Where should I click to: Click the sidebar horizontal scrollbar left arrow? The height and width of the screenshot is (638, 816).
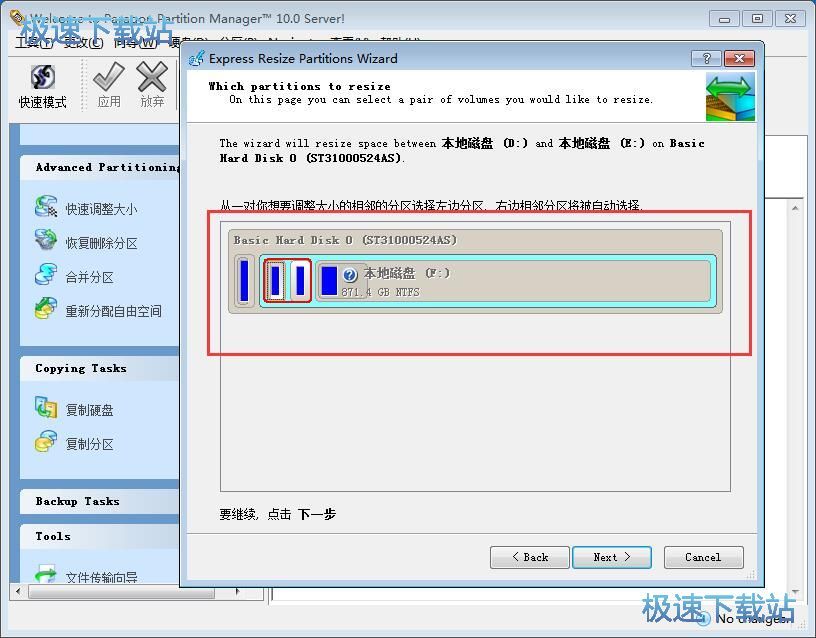point(18,591)
